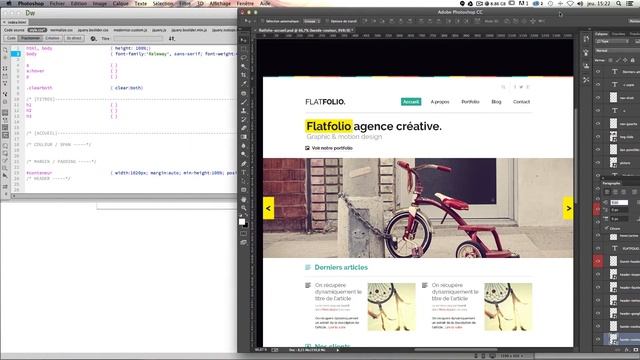
Task: Click the Titre input field in Dreamweaver
Action: [x=137, y=38]
